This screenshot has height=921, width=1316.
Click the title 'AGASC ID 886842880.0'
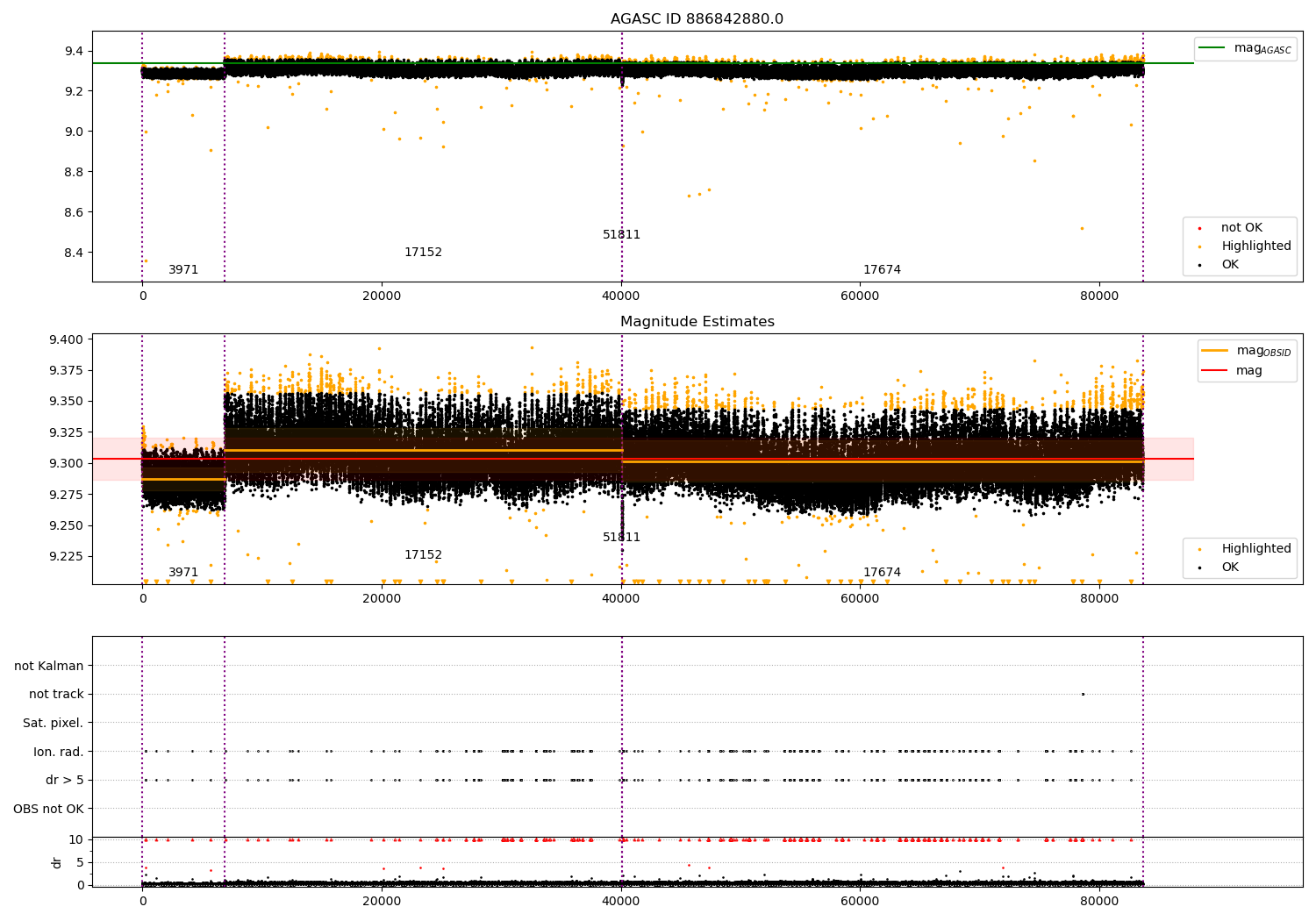[697, 19]
